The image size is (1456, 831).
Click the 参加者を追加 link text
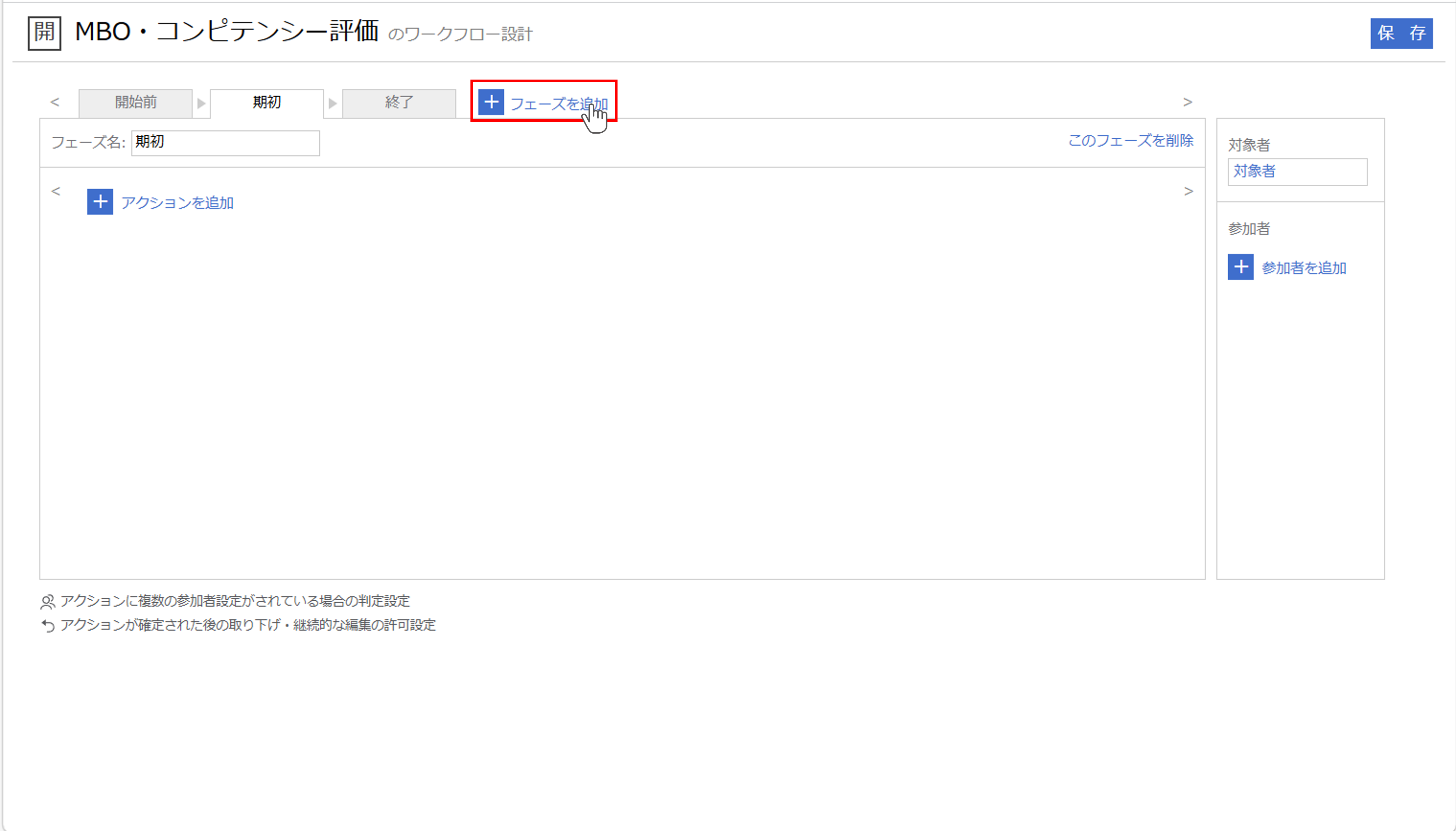(x=1304, y=268)
